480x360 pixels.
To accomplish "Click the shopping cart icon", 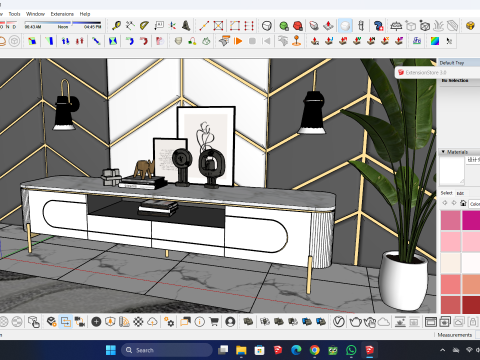I will point(214,322).
